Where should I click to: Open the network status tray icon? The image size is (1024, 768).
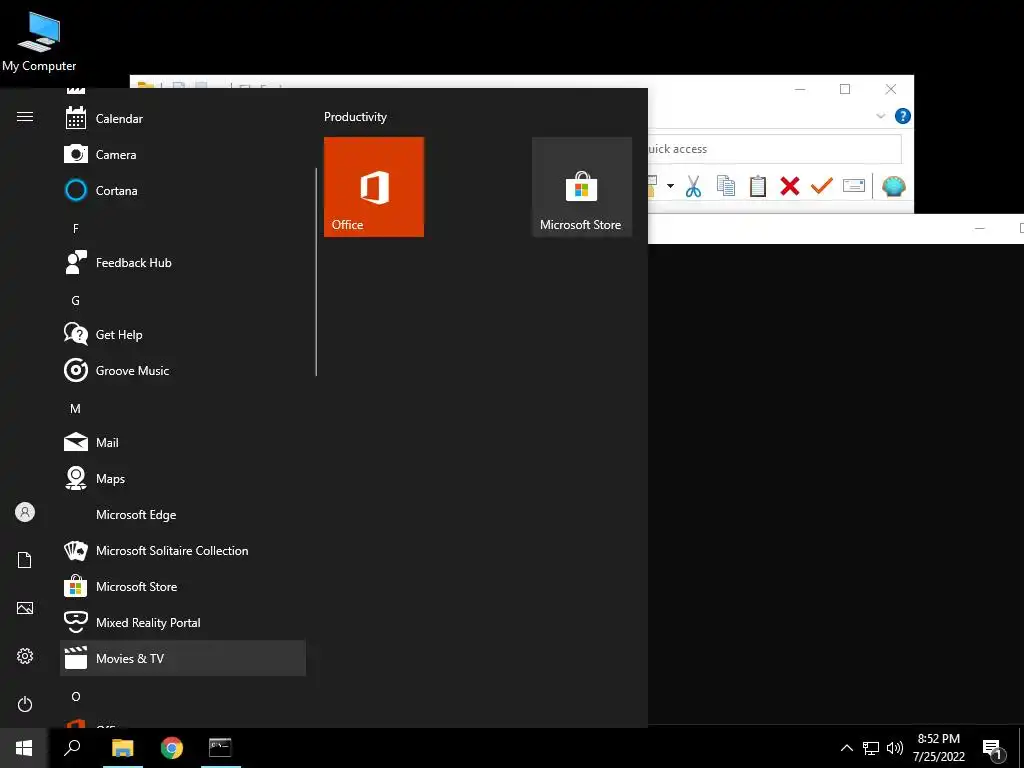871,748
